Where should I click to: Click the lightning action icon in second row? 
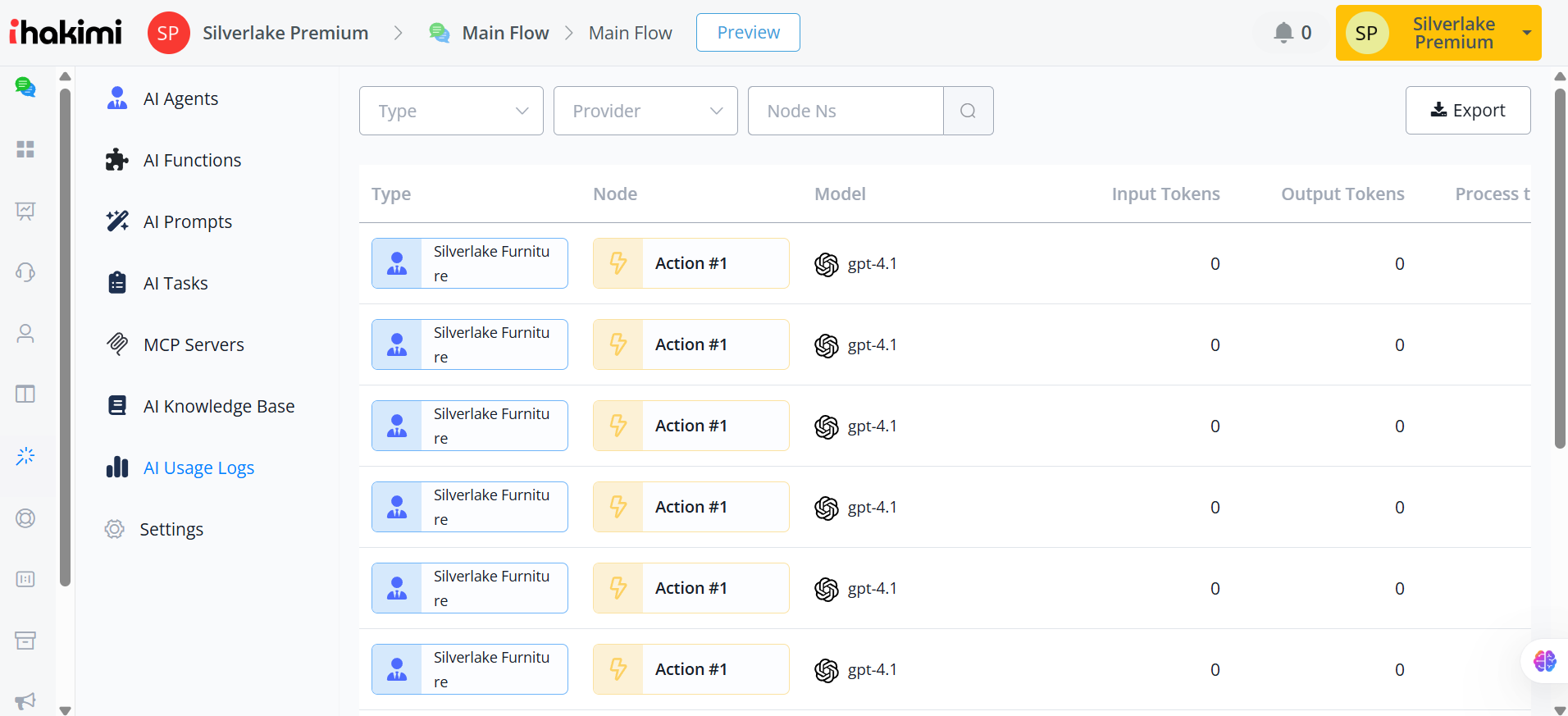tap(618, 344)
